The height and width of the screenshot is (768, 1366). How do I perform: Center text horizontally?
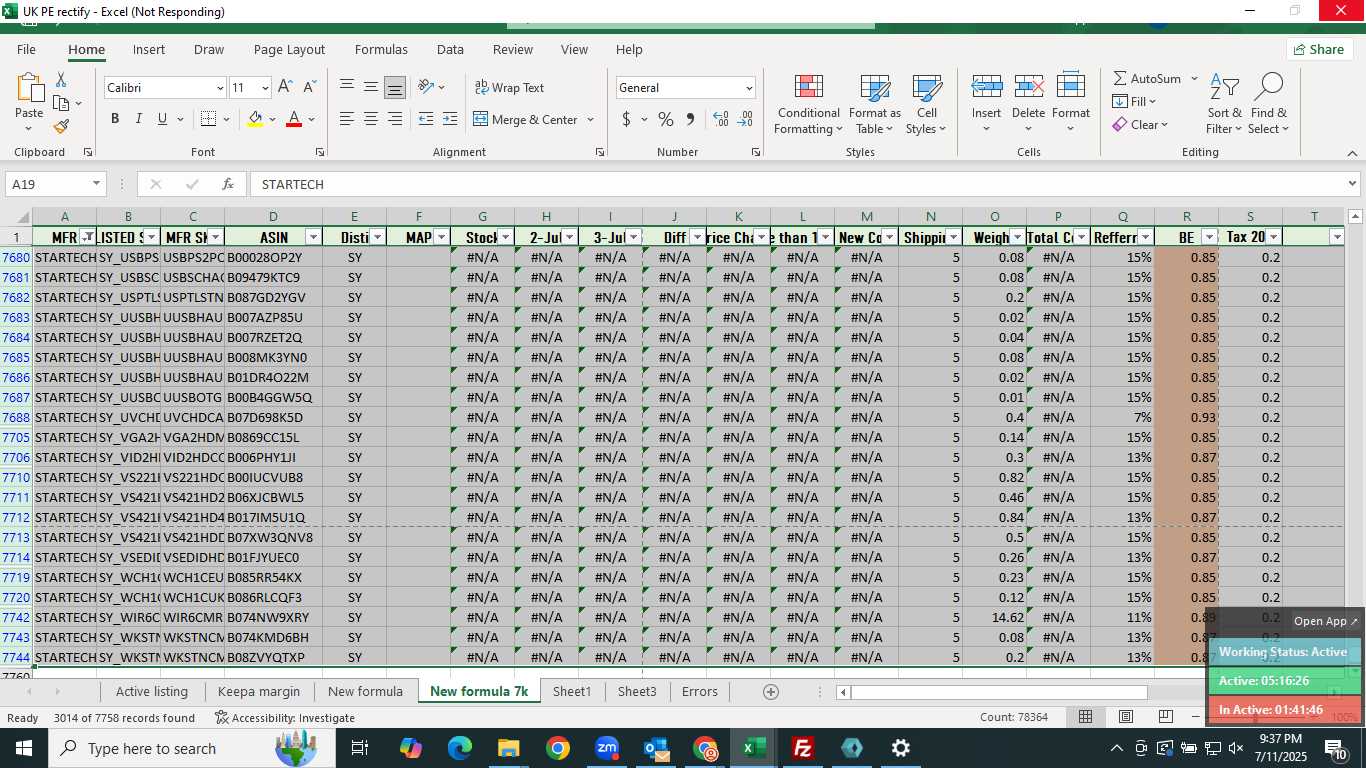tap(371, 119)
